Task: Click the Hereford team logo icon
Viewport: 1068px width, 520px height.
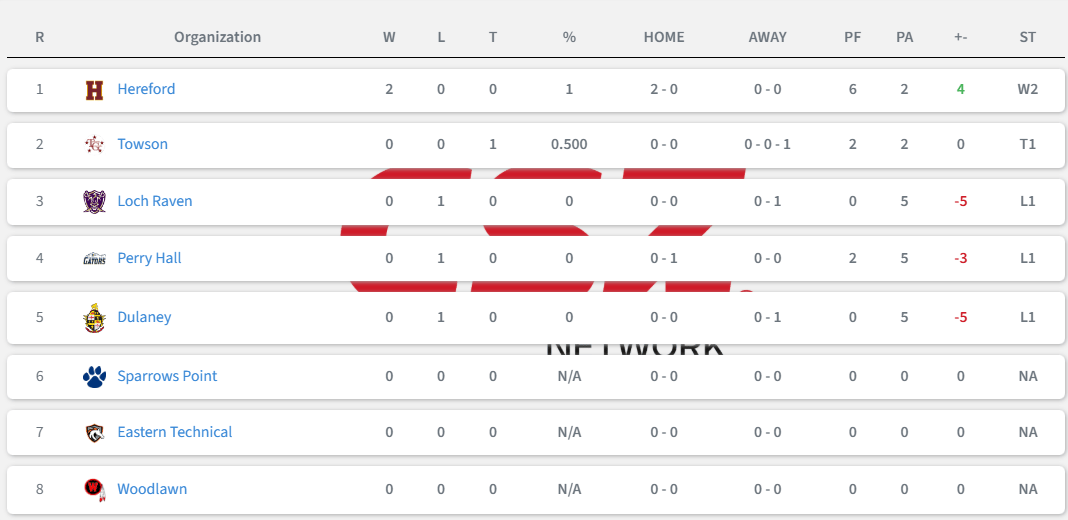Action: pos(95,90)
